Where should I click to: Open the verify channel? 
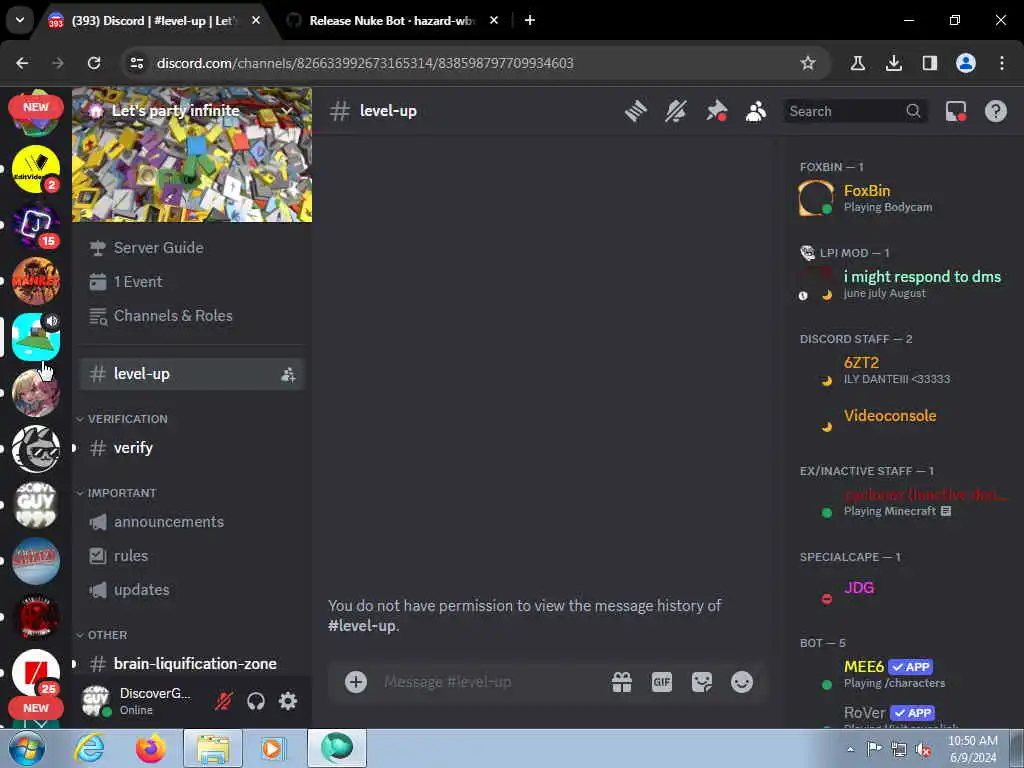click(191, 448)
